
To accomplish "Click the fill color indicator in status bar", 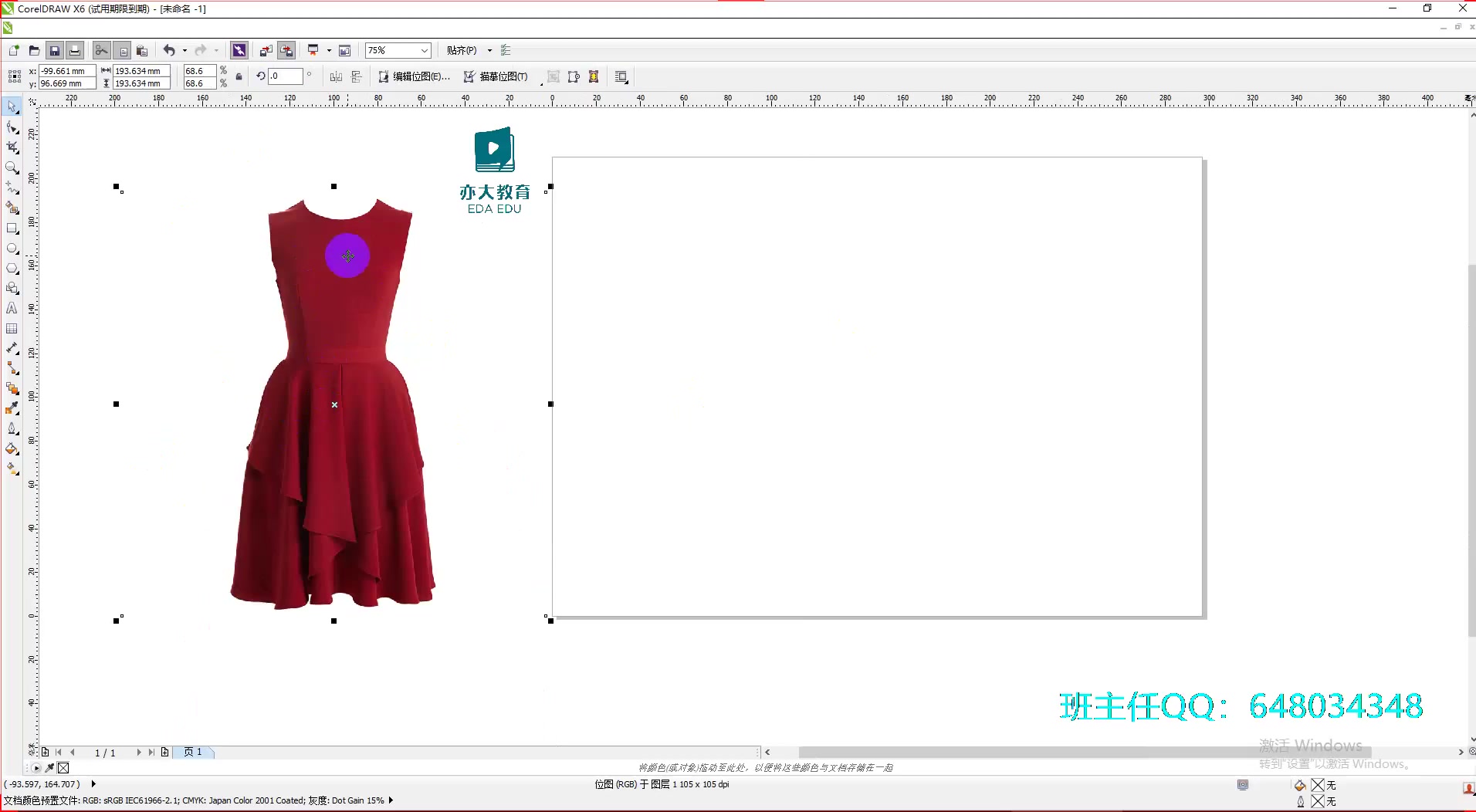I will 1318,785.
